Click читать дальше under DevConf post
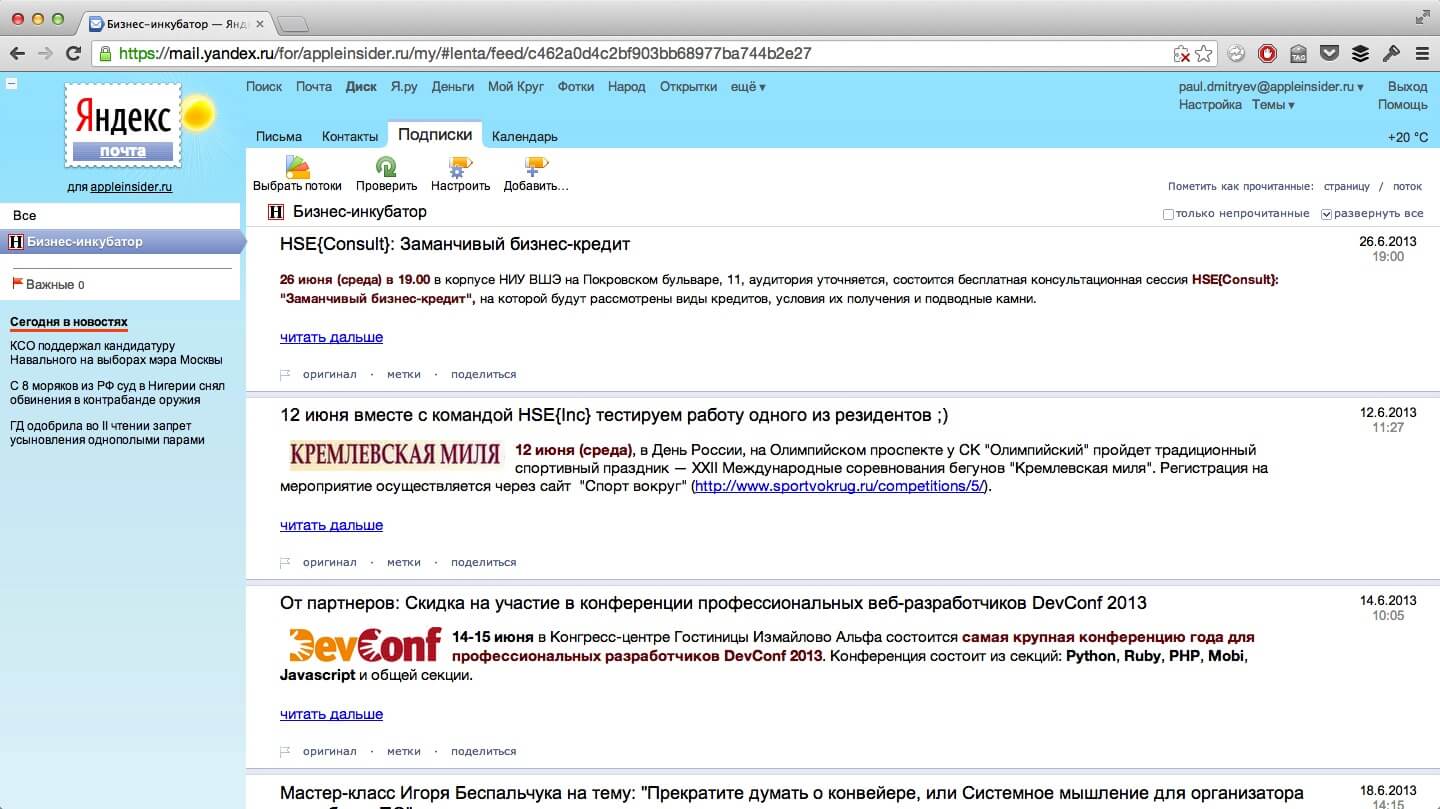1440x809 pixels. (331, 714)
